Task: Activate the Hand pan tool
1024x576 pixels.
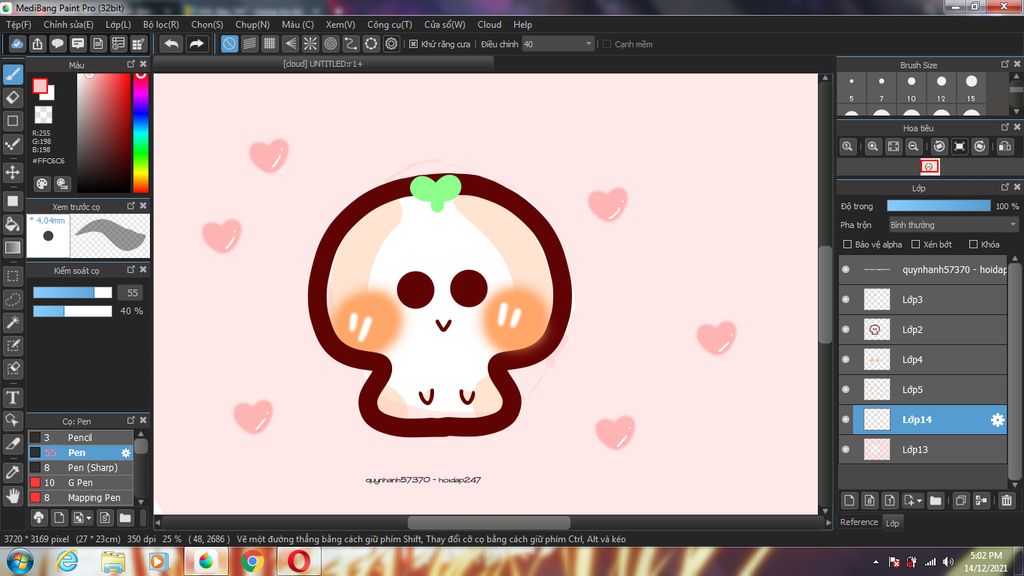Action: (13, 496)
